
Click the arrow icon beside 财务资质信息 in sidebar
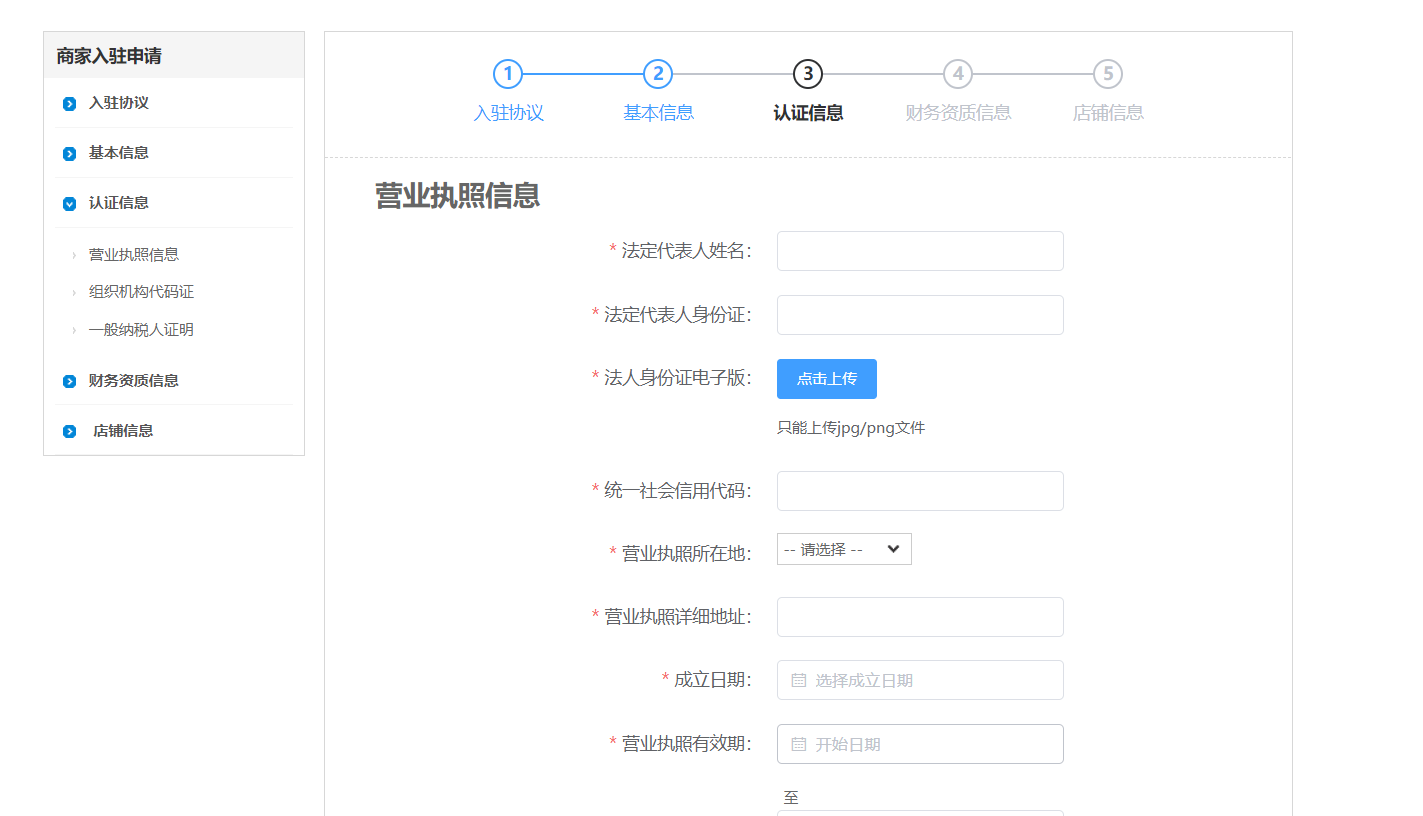(69, 382)
